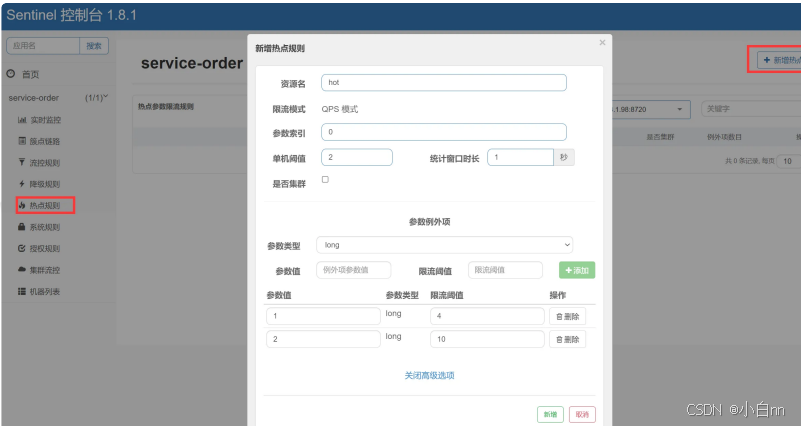Open the machine IP dropdown ending 8720
This screenshot has height=426, width=801.
pos(651,109)
